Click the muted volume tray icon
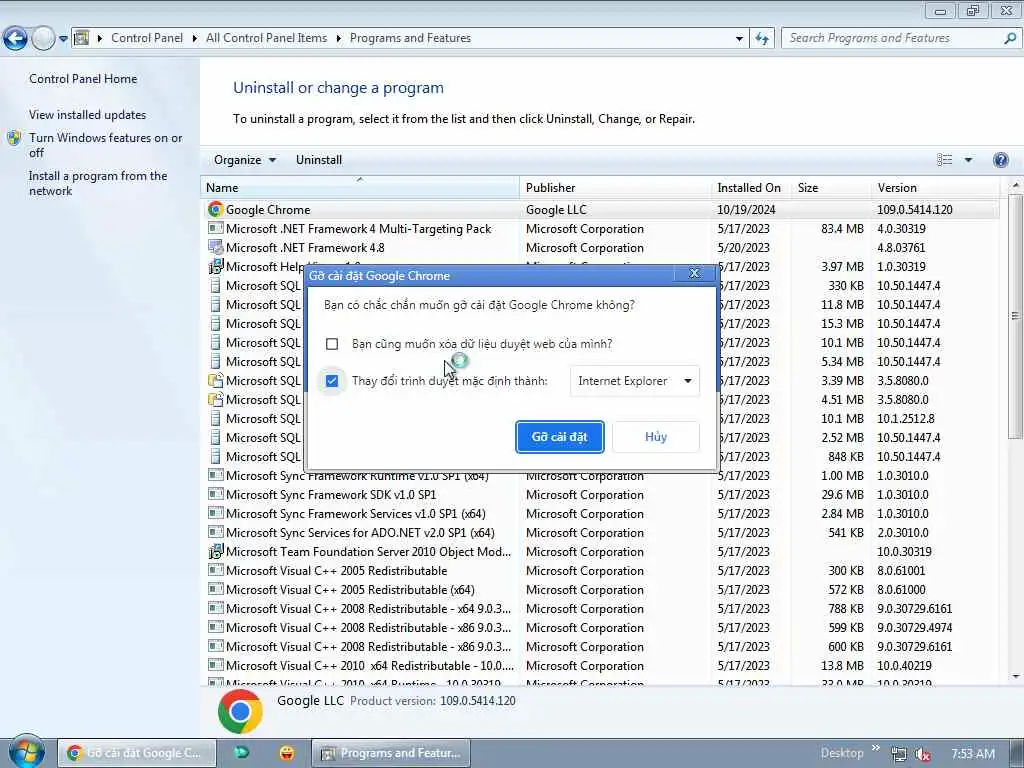This screenshot has width=1024, height=768. (x=923, y=754)
